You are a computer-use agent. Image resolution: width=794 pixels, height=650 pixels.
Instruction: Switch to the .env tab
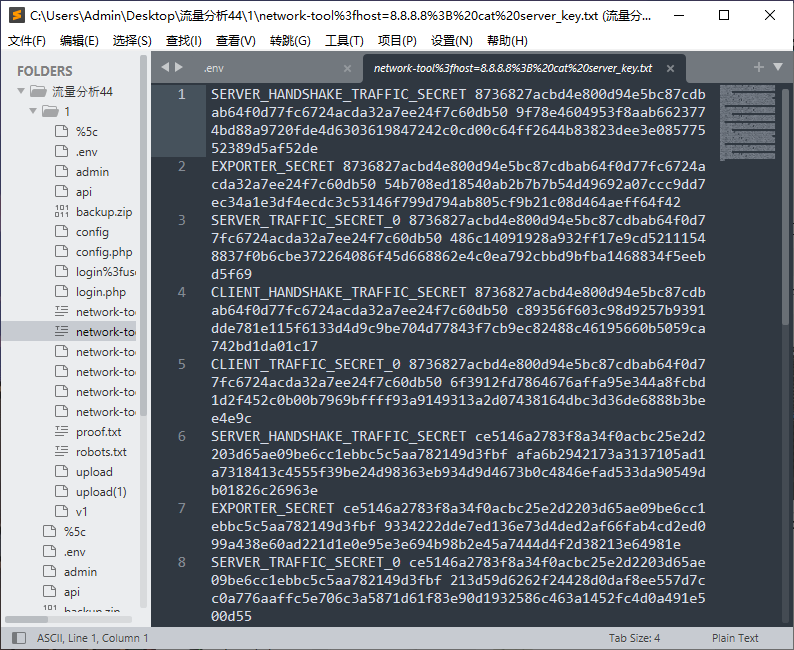[214, 68]
